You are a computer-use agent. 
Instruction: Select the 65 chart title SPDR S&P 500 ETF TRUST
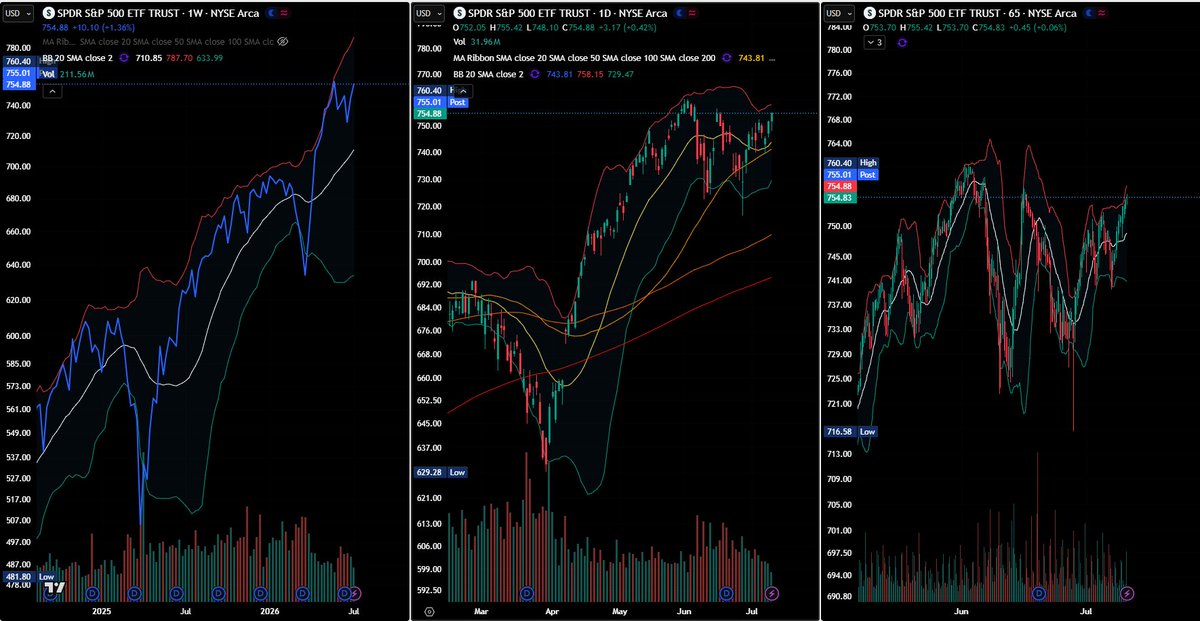point(937,13)
